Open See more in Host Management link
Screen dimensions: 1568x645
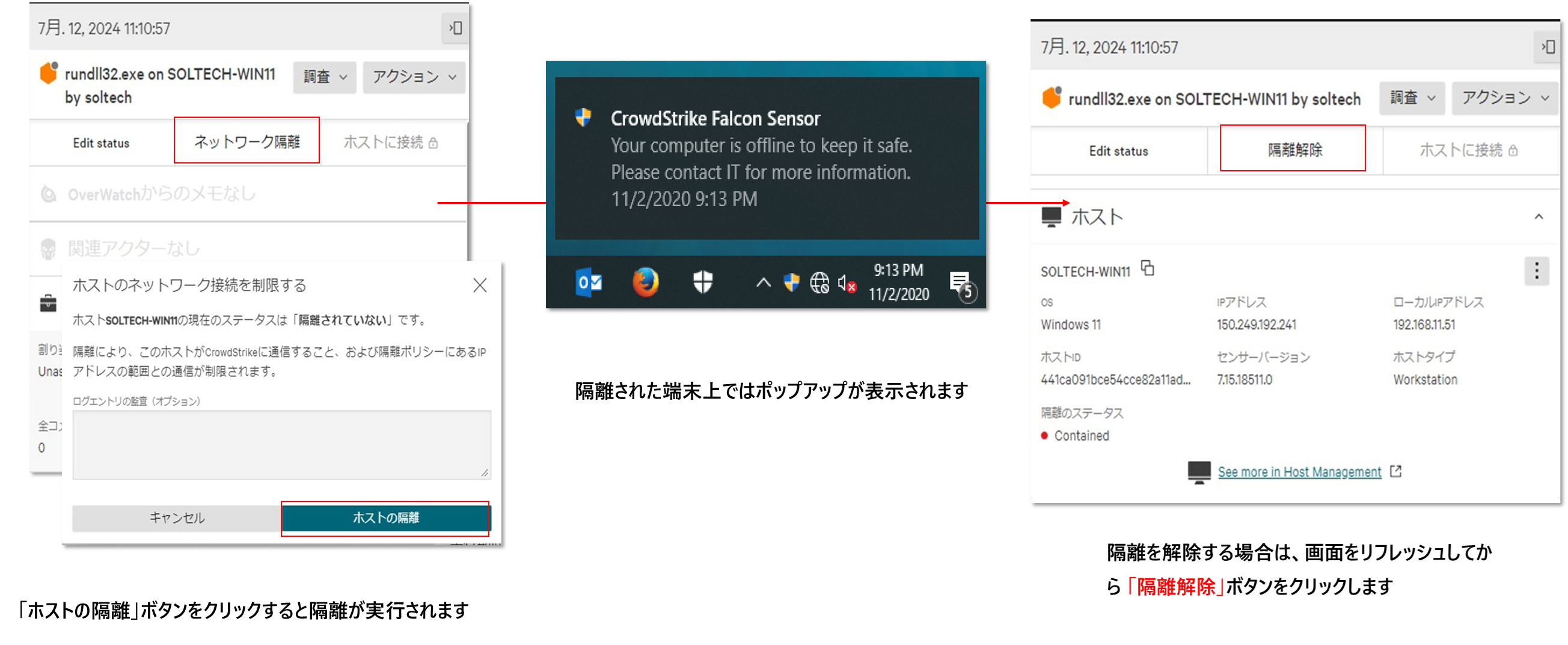click(1299, 472)
